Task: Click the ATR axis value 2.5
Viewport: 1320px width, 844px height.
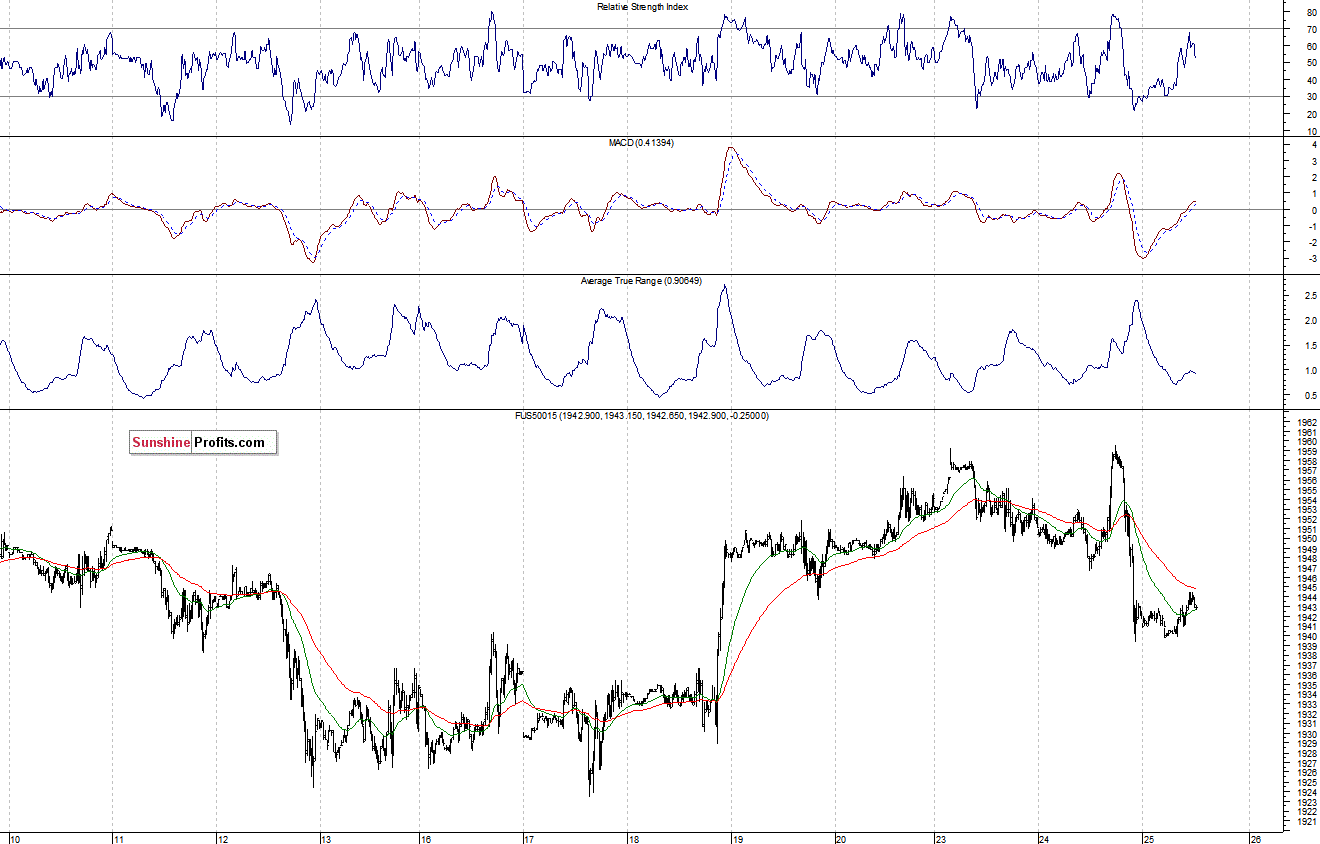Action: point(1310,296)
